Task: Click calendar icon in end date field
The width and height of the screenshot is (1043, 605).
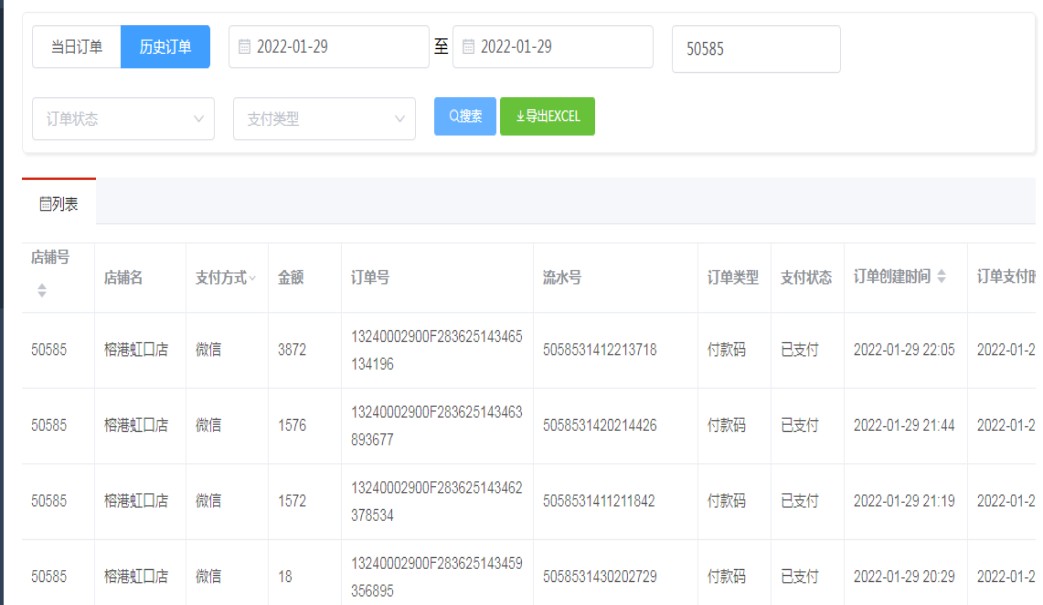Action: coord(468,47)
